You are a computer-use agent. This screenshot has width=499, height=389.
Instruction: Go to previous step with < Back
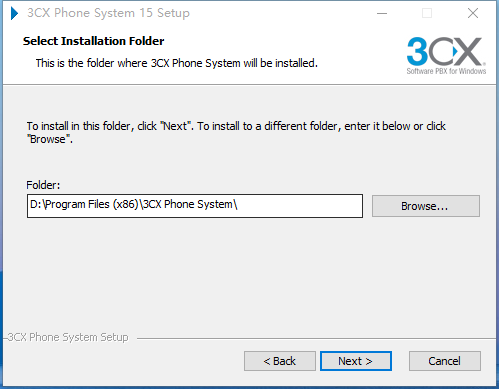tap(280, 361)
